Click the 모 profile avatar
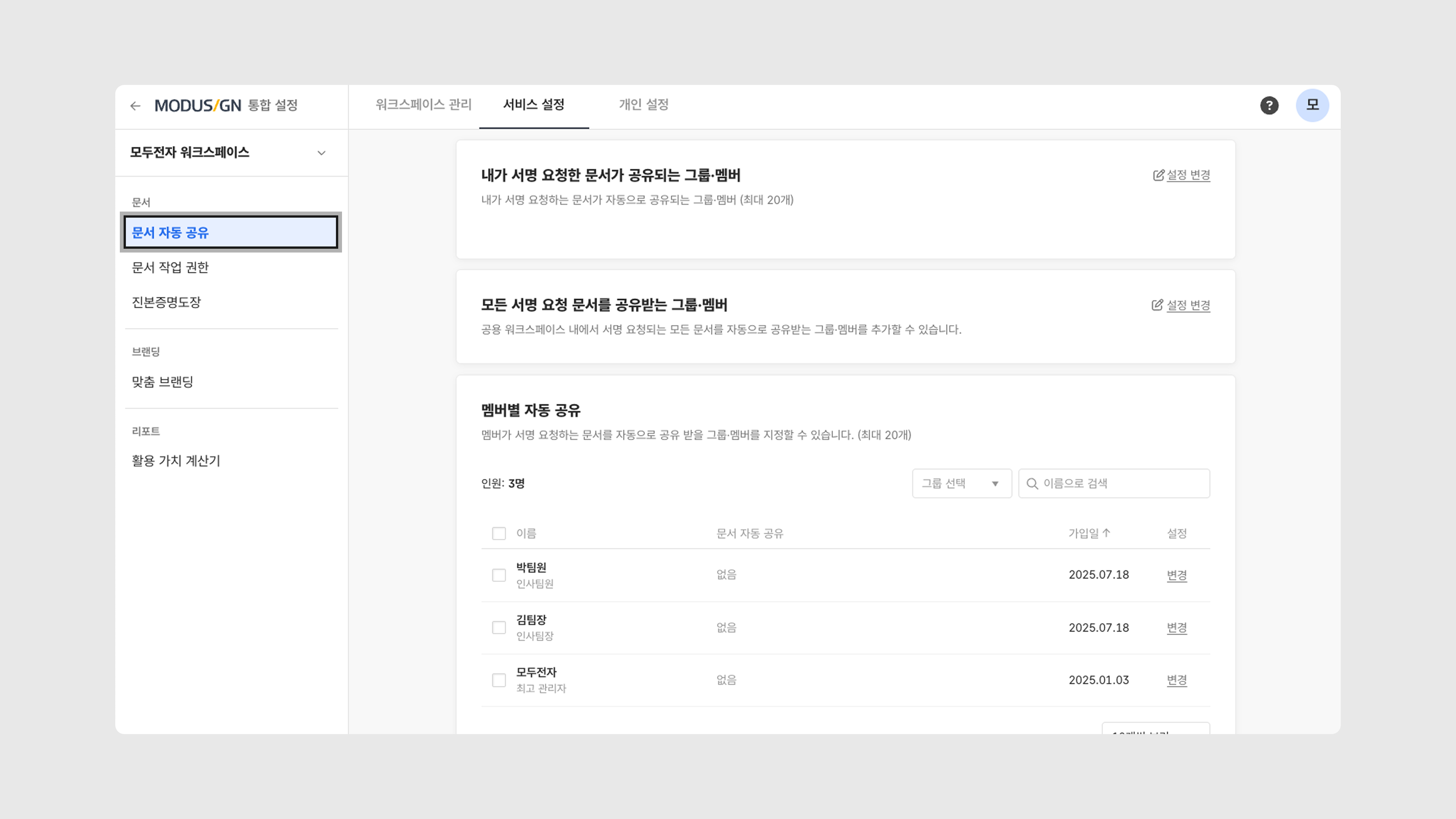Viewport: 1456px width, 819px height. coord(1312,105)
